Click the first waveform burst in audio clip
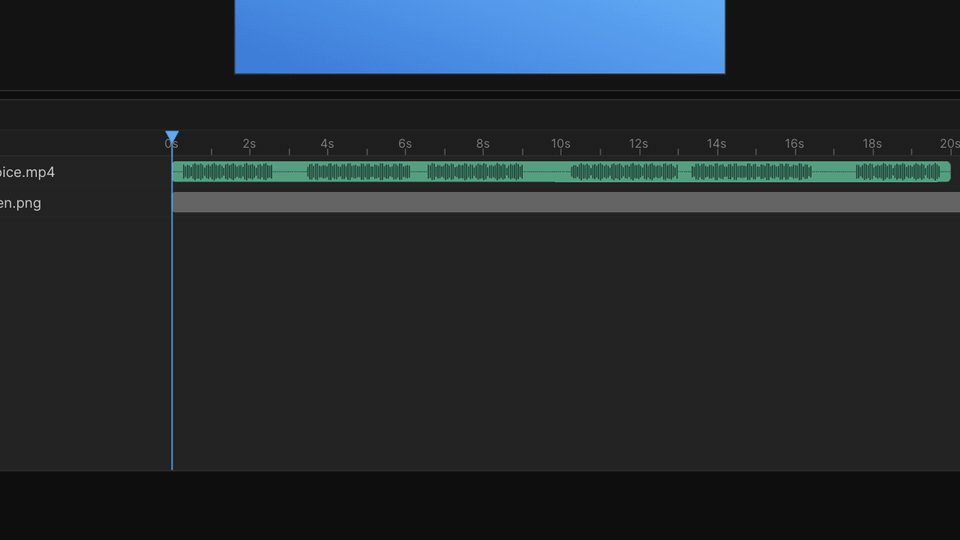 227,171
